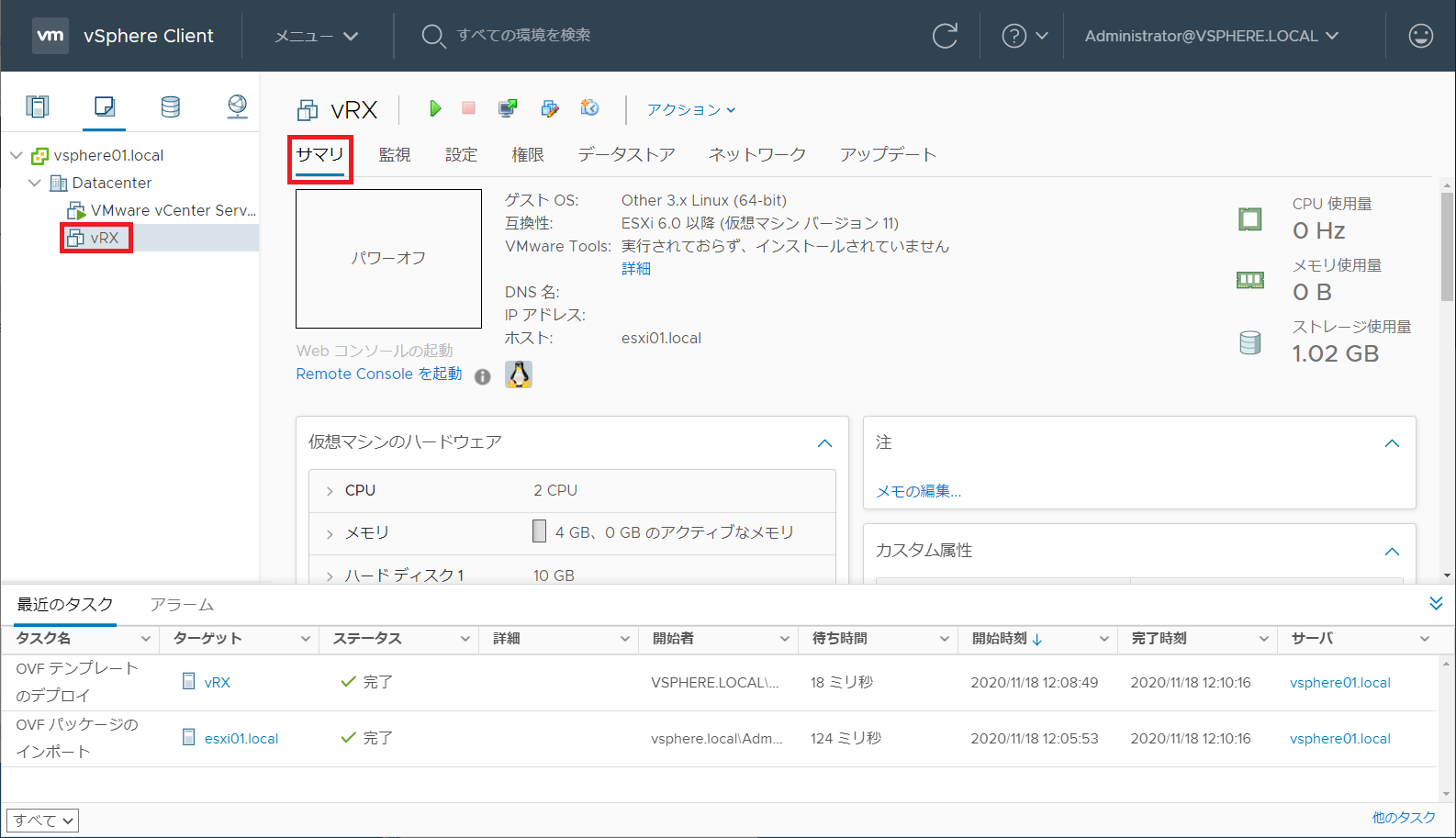Switch to VMs and Templates inventory view
Viewport: 1456px width, 838px height.
105,106
